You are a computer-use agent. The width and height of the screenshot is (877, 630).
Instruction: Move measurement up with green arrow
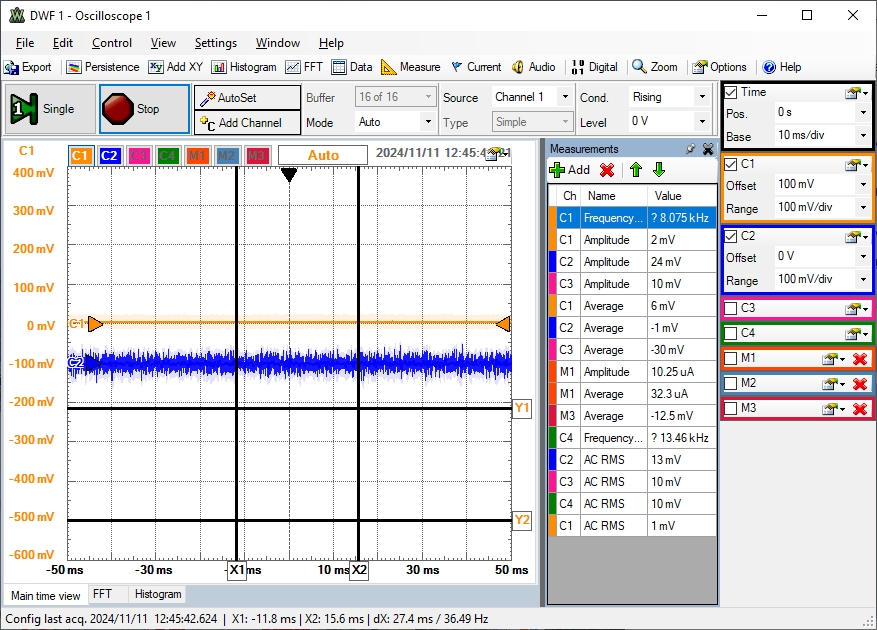635,170
